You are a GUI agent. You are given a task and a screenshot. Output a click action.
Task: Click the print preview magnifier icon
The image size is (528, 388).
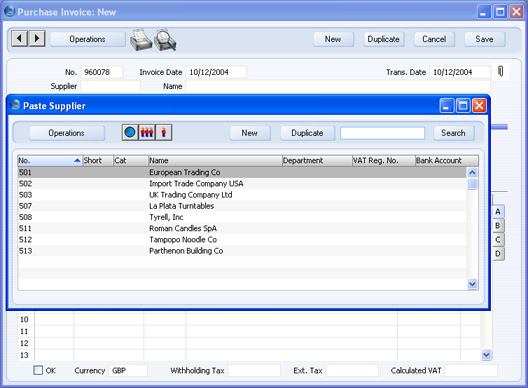point(165,40)
